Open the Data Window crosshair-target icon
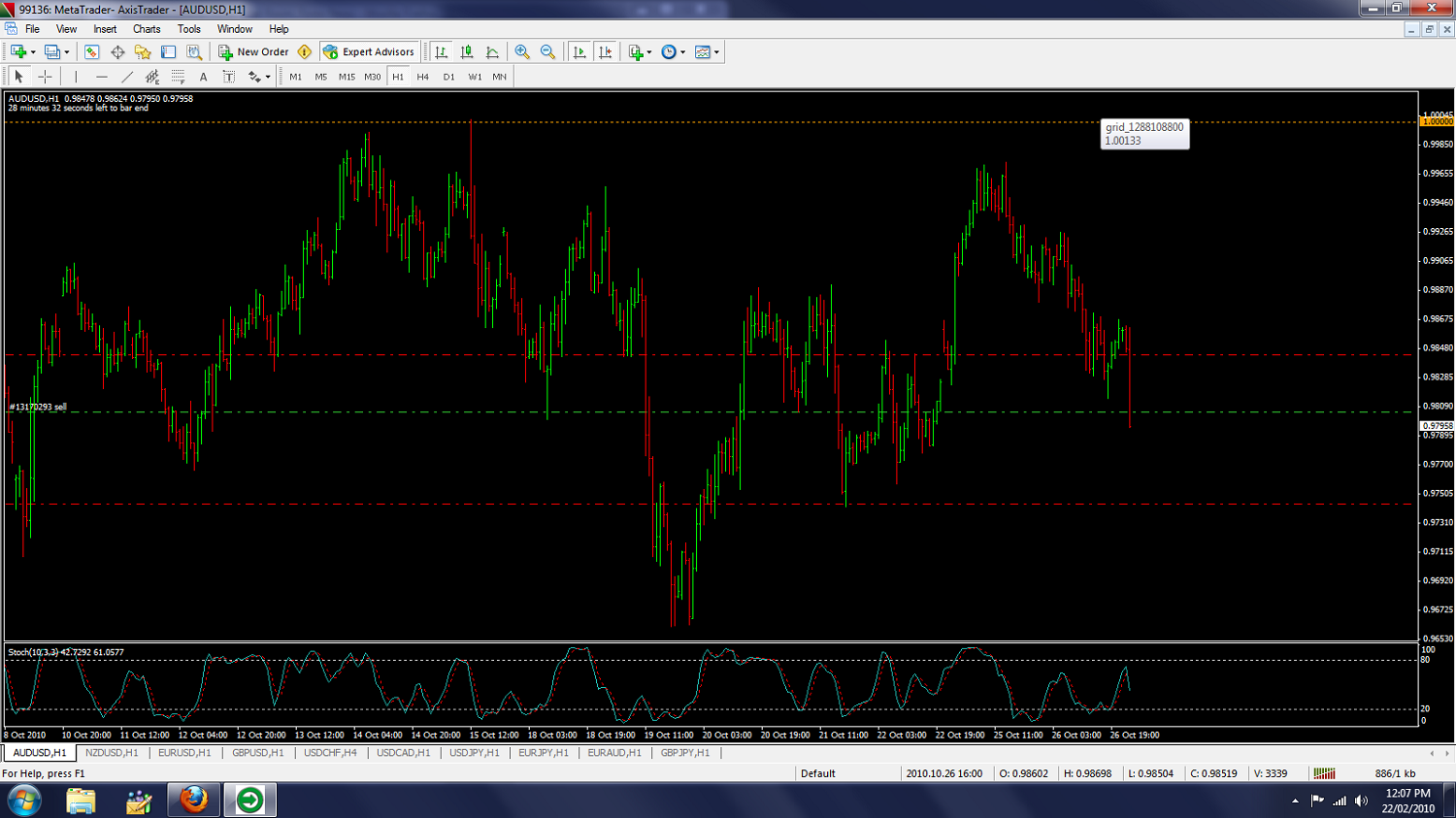The width and height of the screenshot is (1456, 818). pos(117,52)
